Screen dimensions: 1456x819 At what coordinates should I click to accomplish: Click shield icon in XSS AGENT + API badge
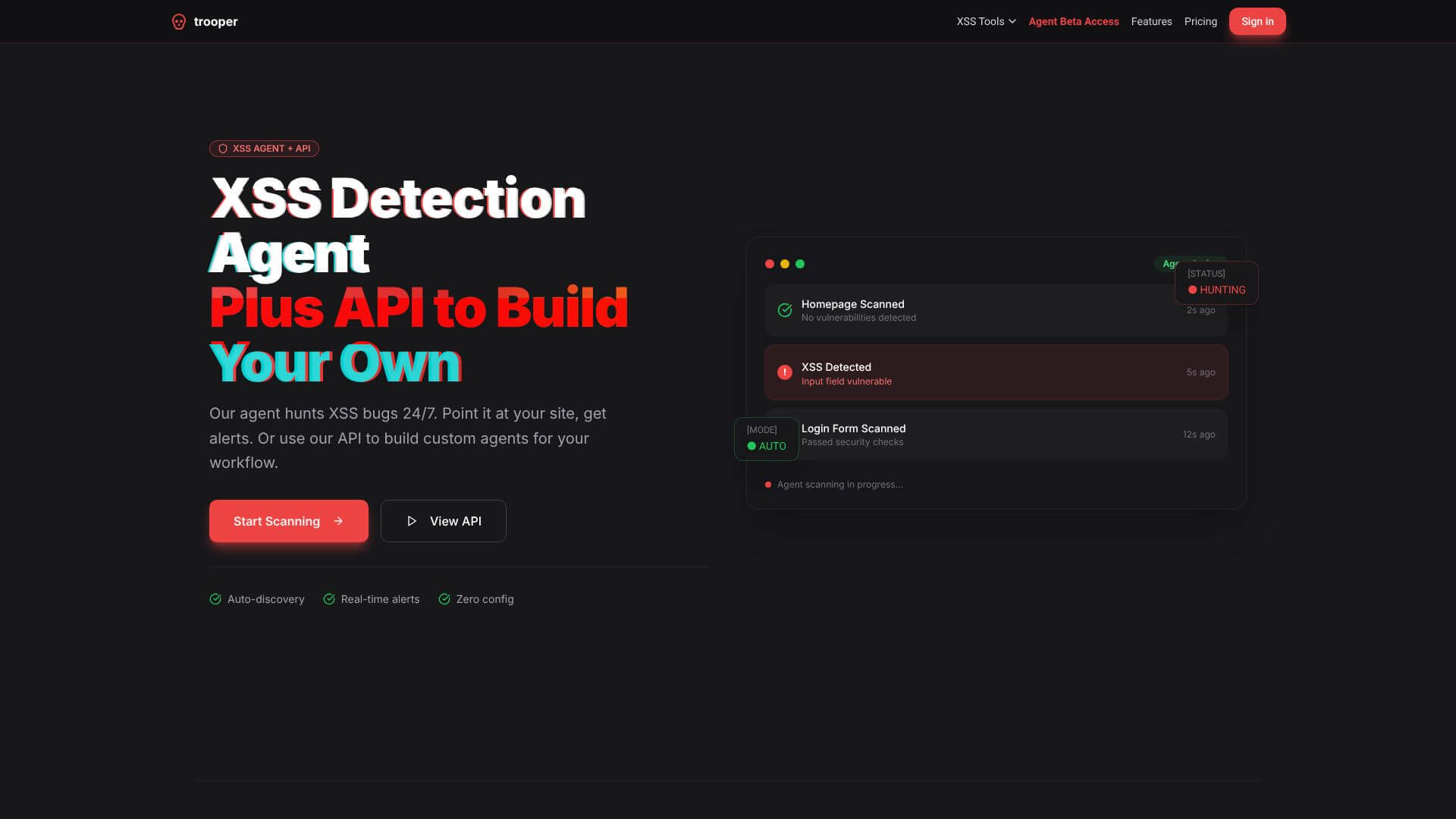[223, 149]
